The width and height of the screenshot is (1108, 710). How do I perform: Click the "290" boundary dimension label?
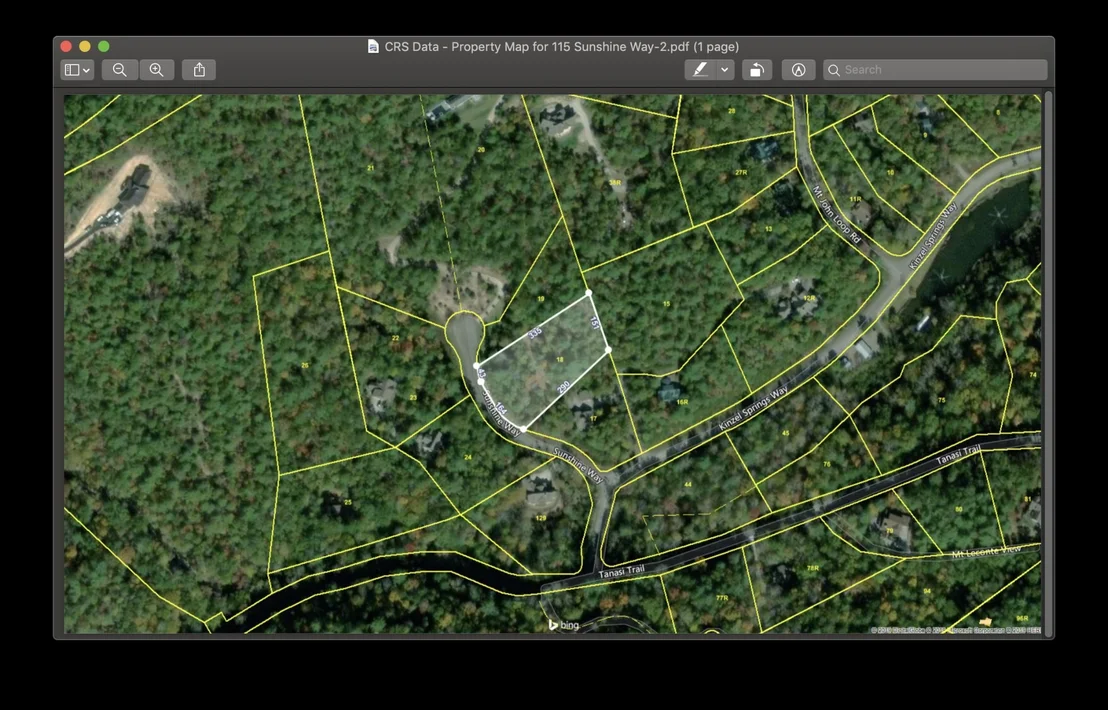(x=563, y=387)
